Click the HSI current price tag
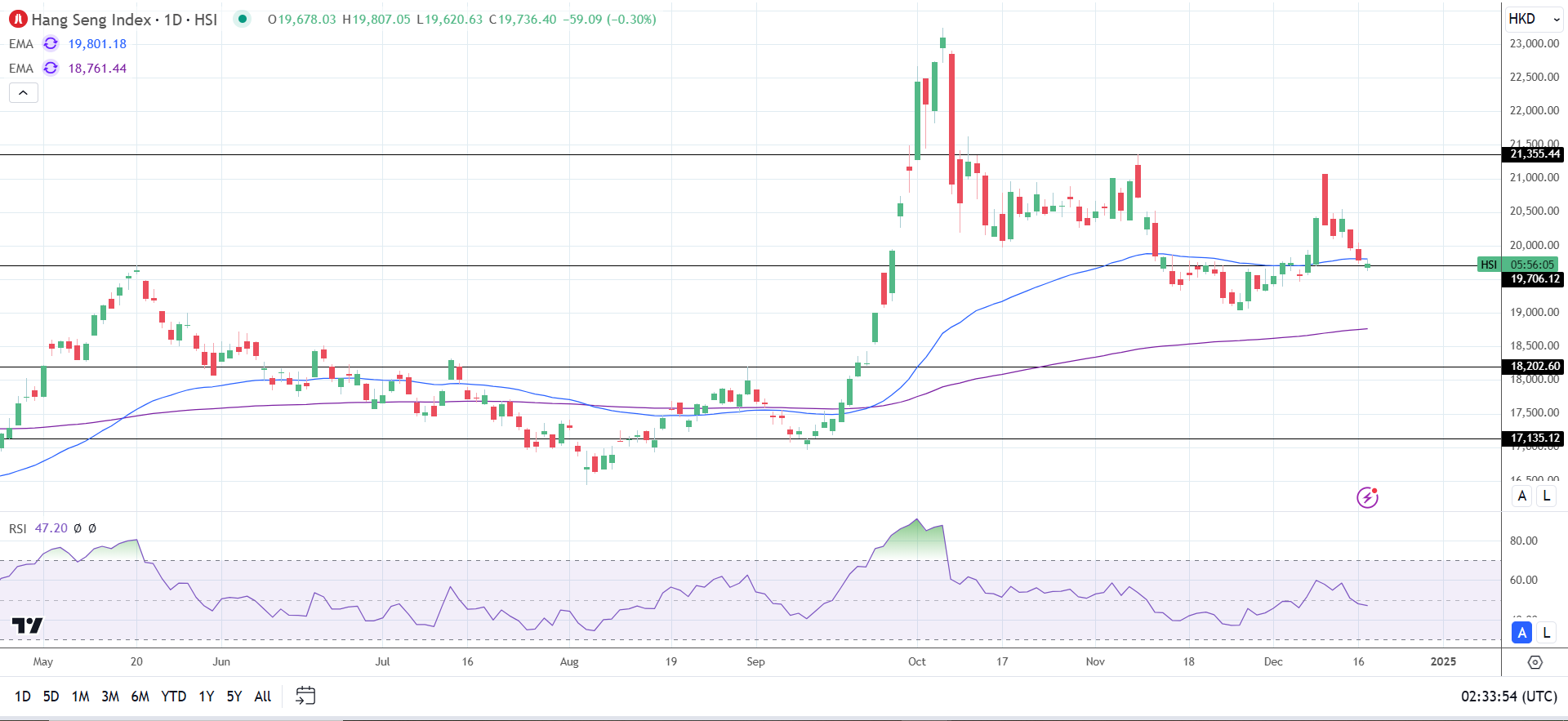Screen dimensions: 1568x721 click(x=1489, y=265)
